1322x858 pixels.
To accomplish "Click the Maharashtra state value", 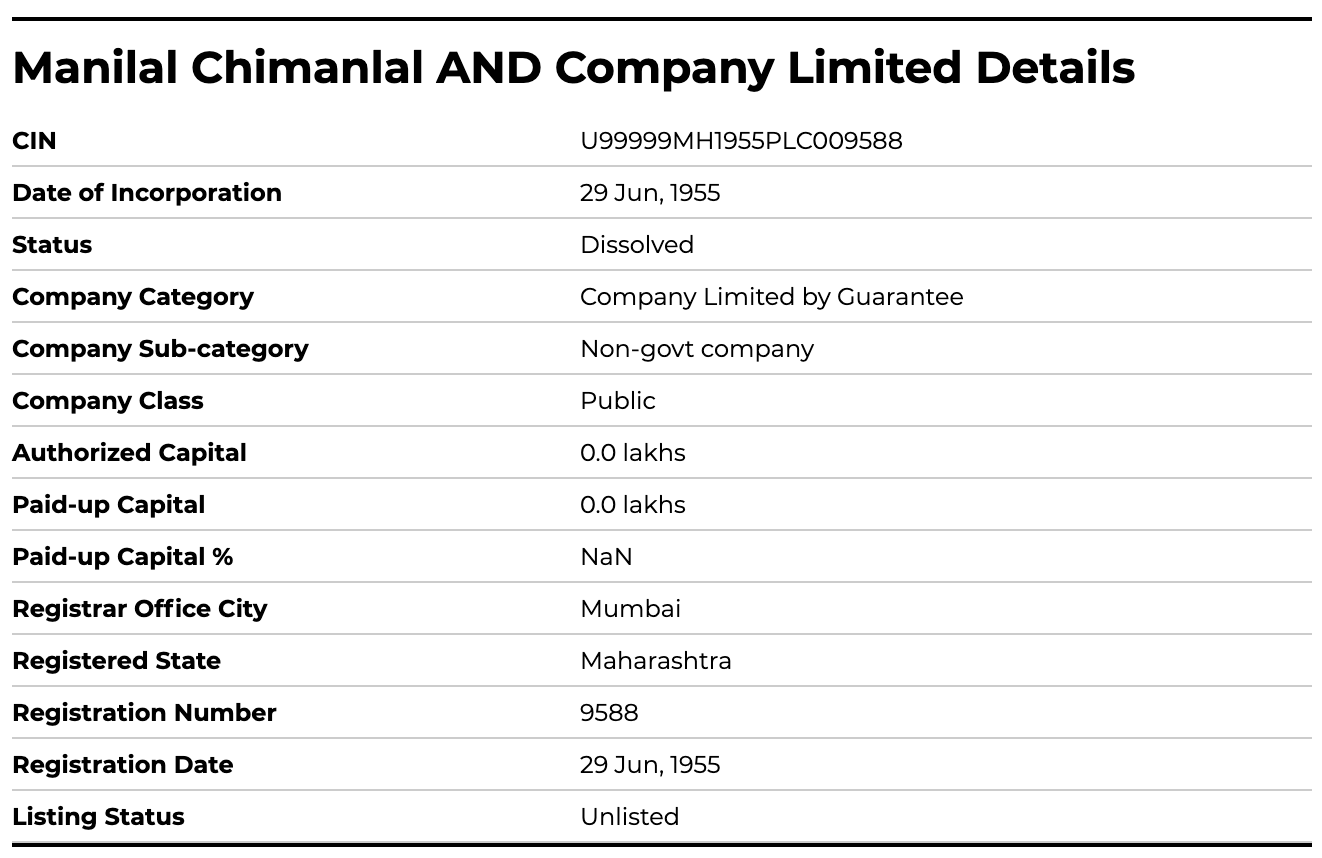I will 656,661.
